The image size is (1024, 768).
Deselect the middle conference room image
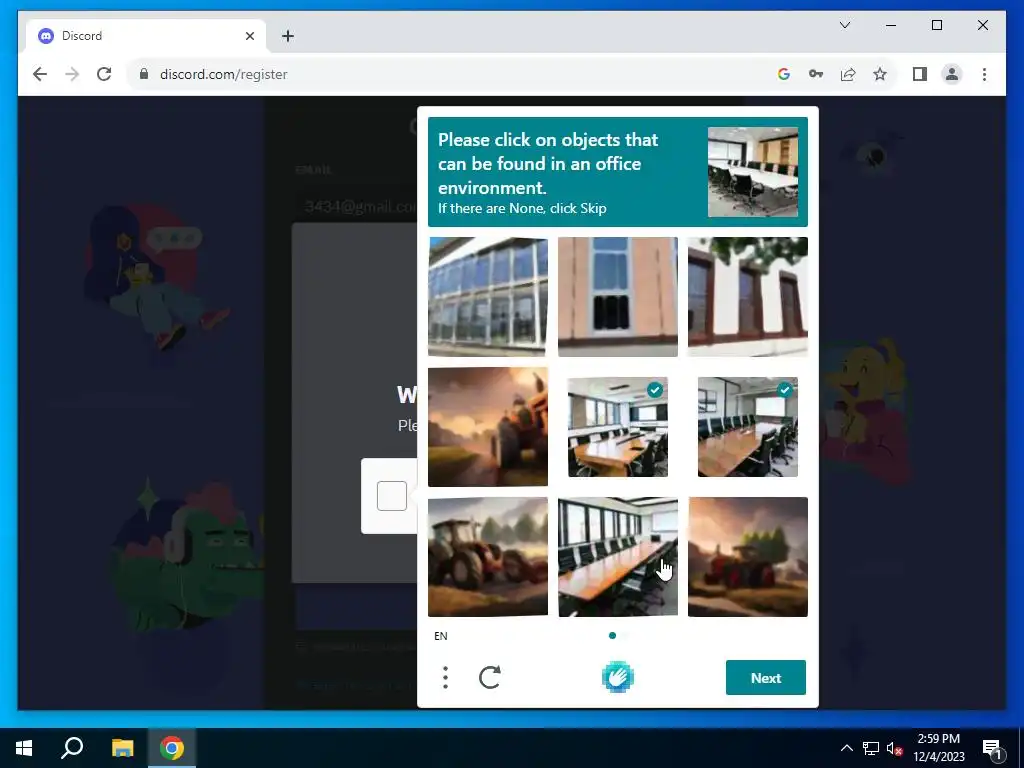pyautogui.click(x=618, y=427)
